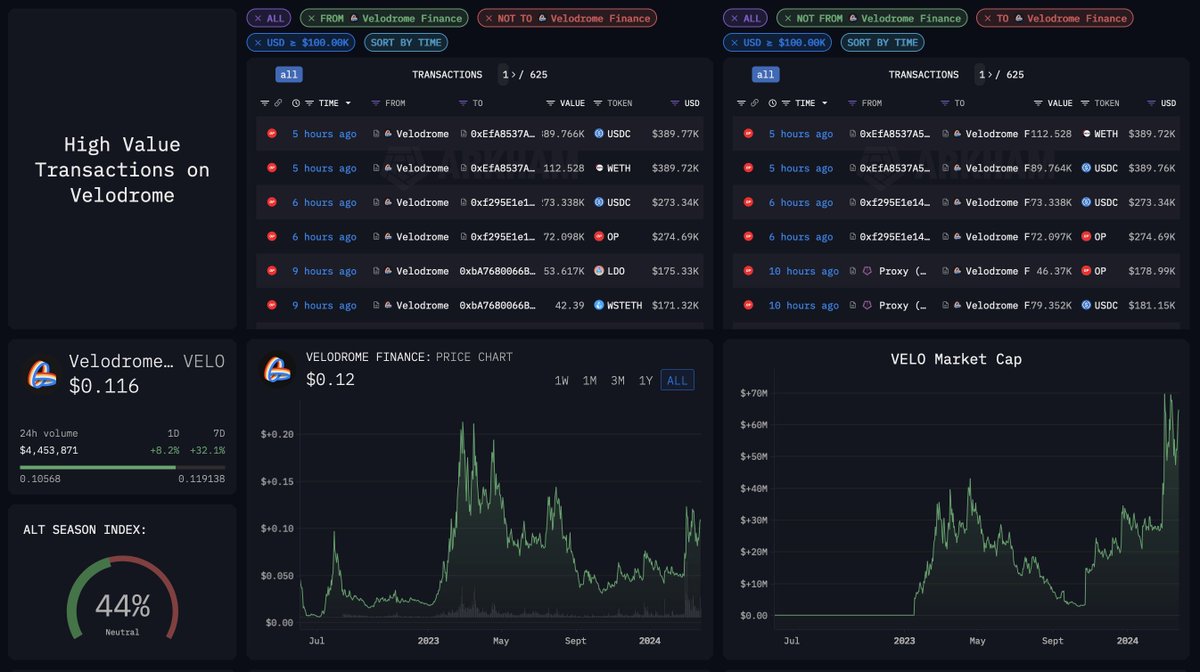Remove the purple ALL chip above FROM Velodrome table
This screenshot has height=672, width=1200.
(257, 18)
